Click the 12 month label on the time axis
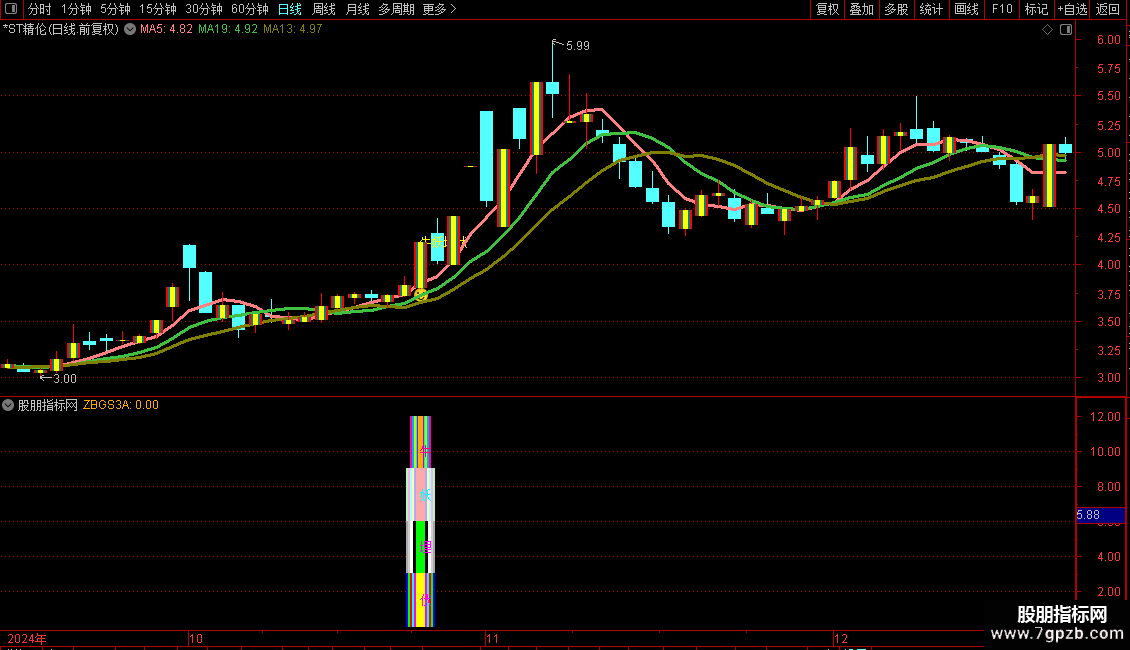Image resolution: width=1130 pixels, height=650 pixels. coord(841,639)
